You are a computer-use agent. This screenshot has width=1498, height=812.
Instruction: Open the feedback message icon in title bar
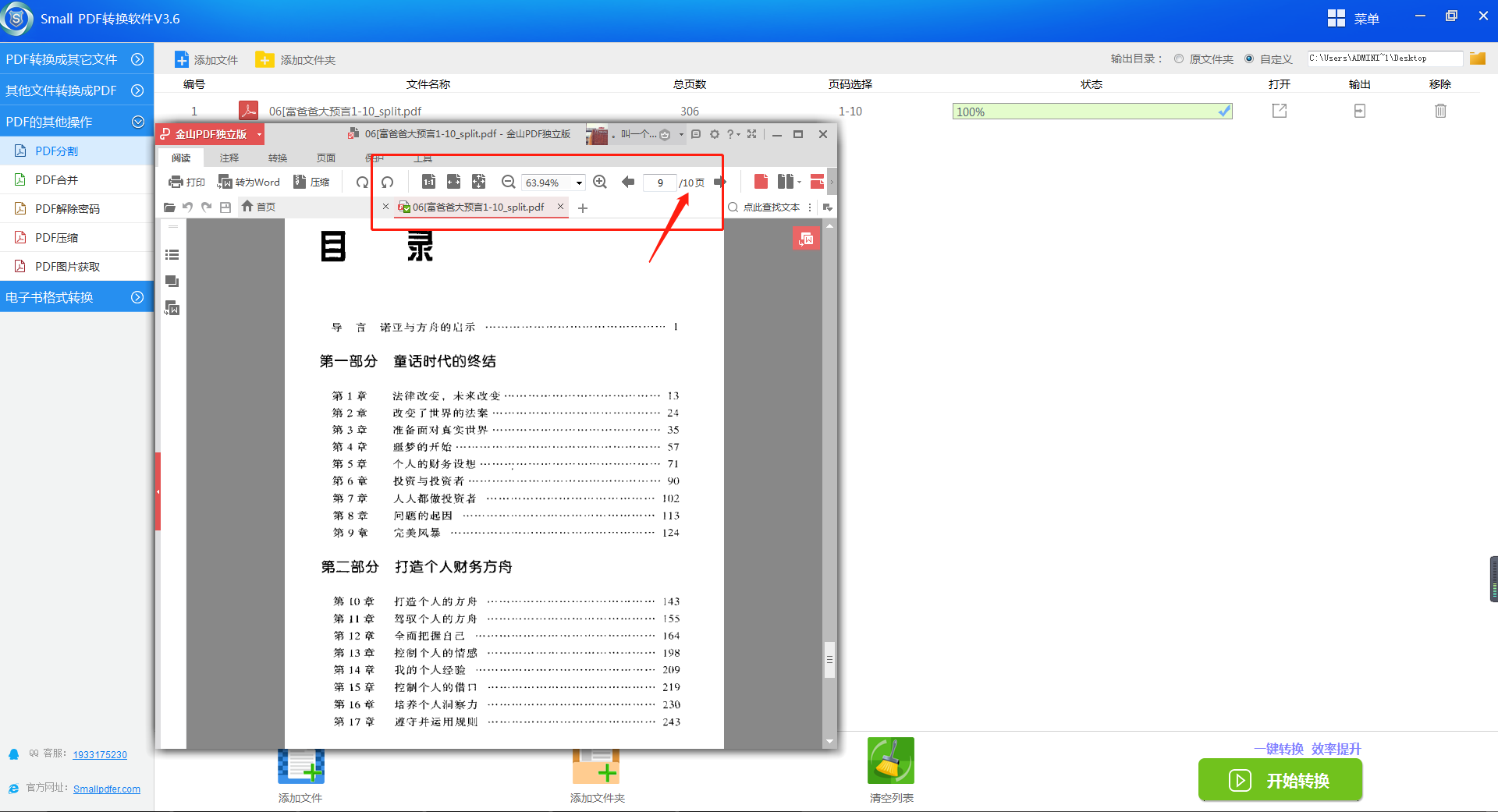tap(696, 134)
